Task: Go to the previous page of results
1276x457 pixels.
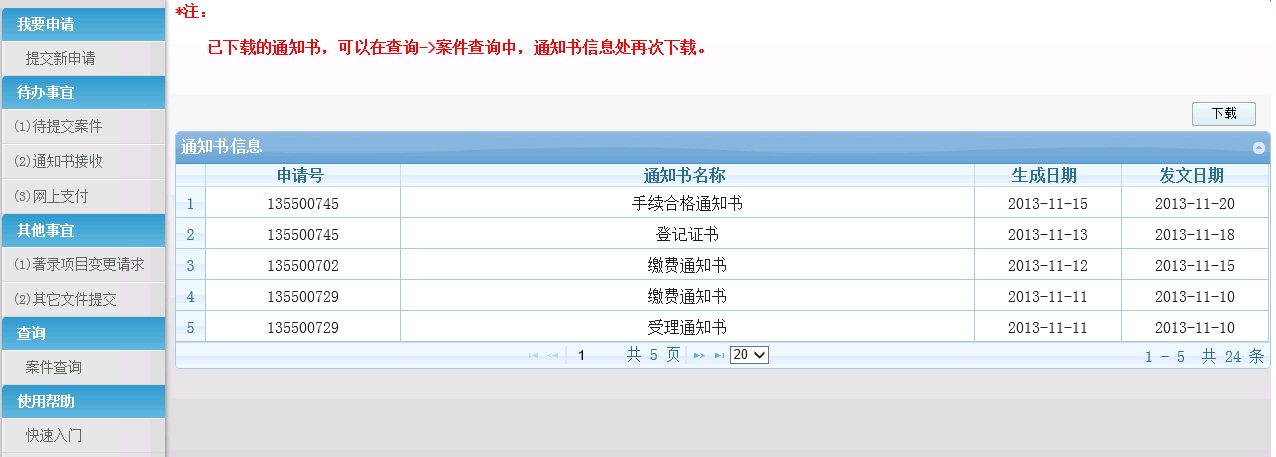Action: pos(552,355)
